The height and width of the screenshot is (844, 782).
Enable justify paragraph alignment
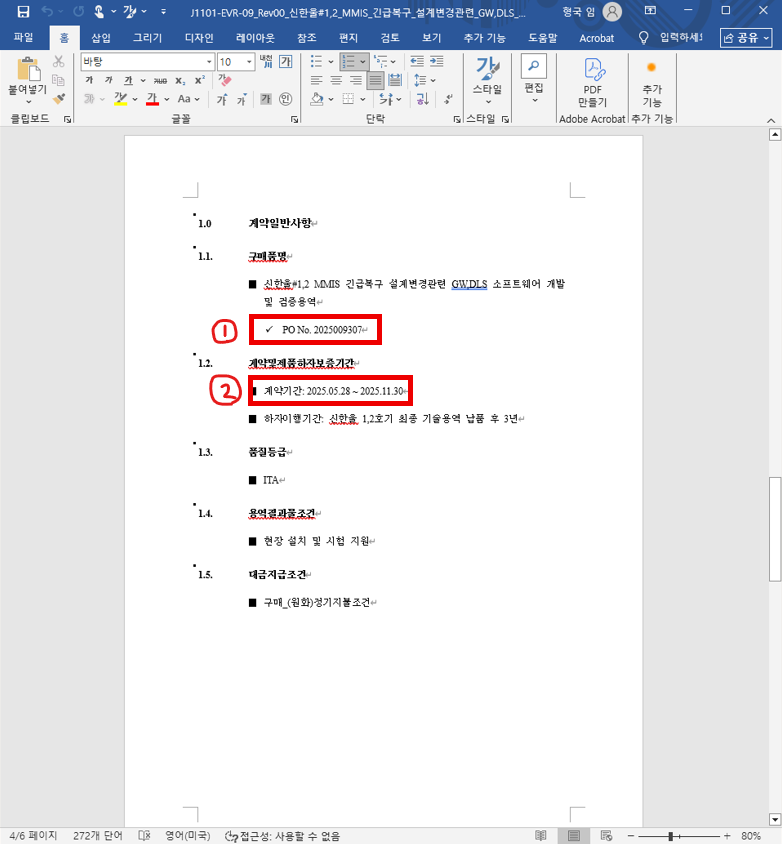pyautogui.click(x=376, y=80)
